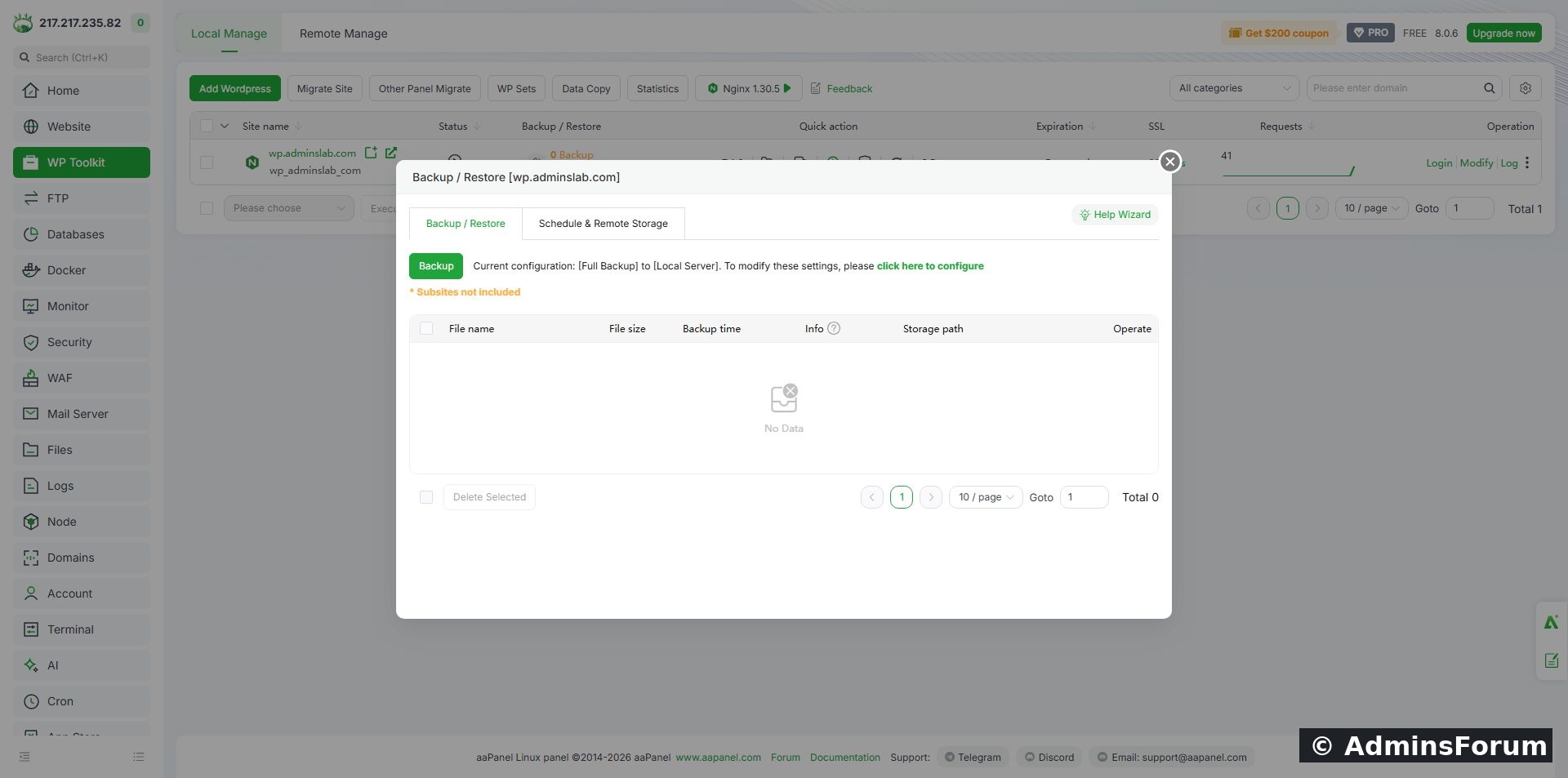
Task: Tick the File name header checkbox
Action: pos(426,328)
